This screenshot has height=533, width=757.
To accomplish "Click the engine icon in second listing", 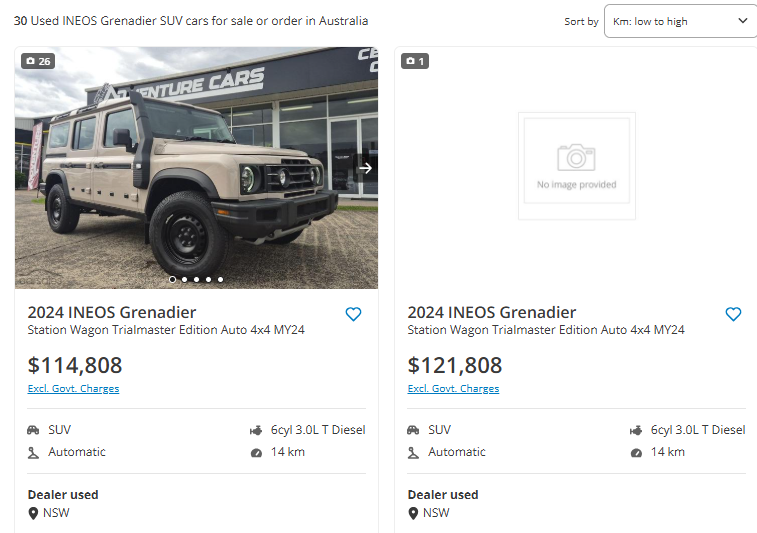I will (x=636, y=431).
